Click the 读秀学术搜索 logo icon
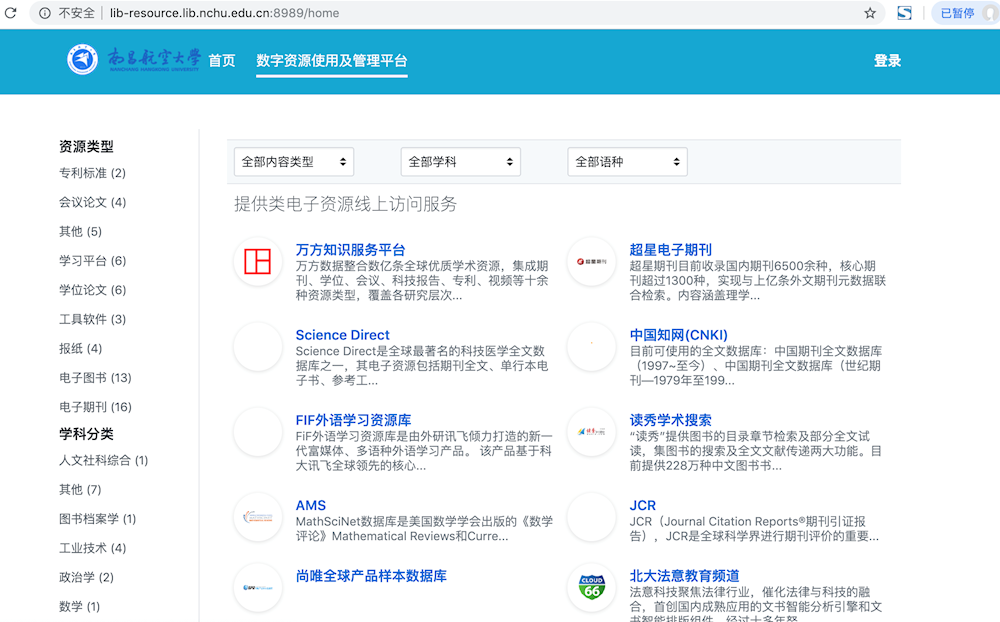 pyautogui.click(x=591, y=431)
